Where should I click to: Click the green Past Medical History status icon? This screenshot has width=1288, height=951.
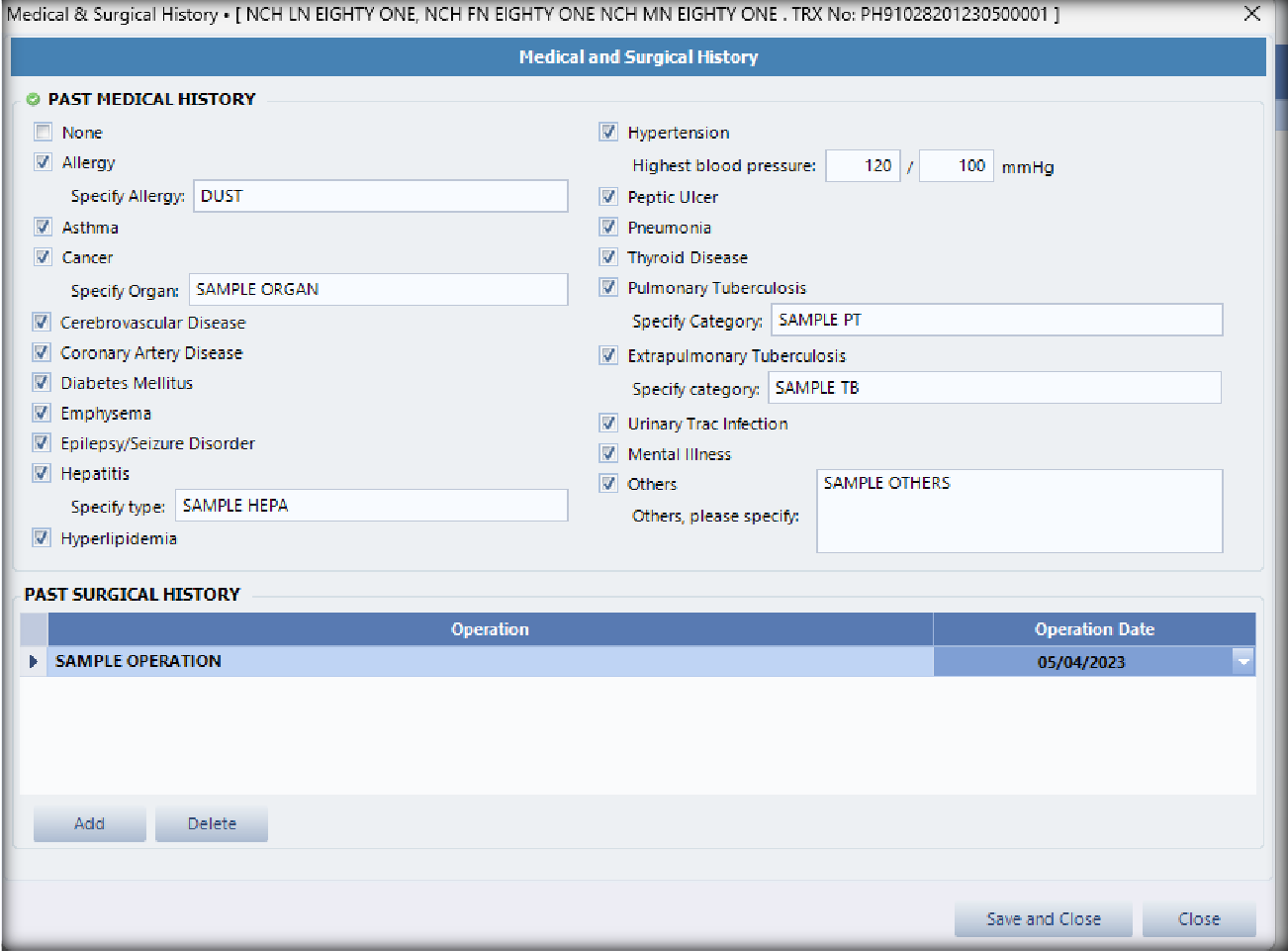[34, 99]
